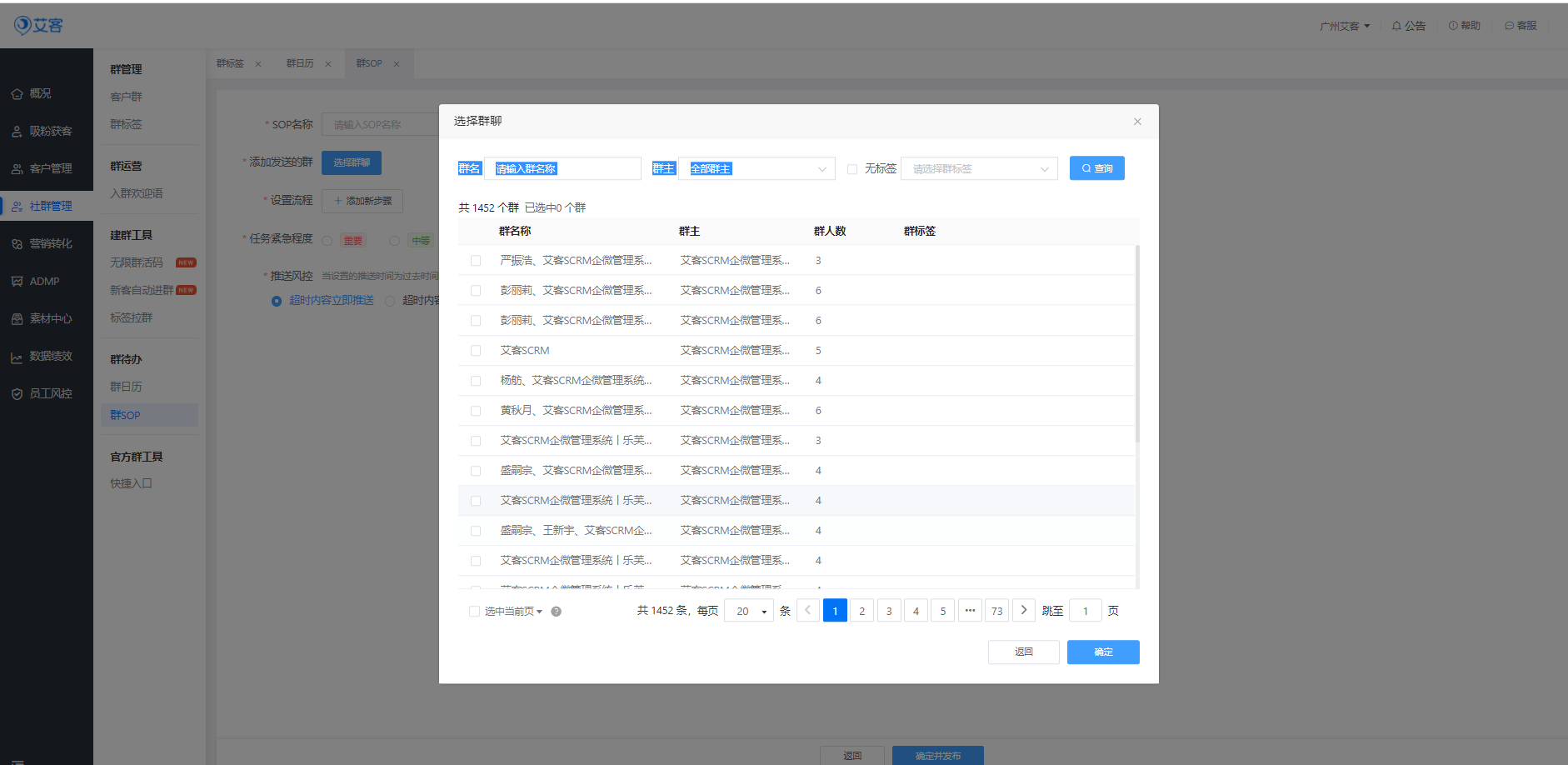Check the 无标签 checkbox
Screen dimensions: 1568x765
click(x=852, y=169)
